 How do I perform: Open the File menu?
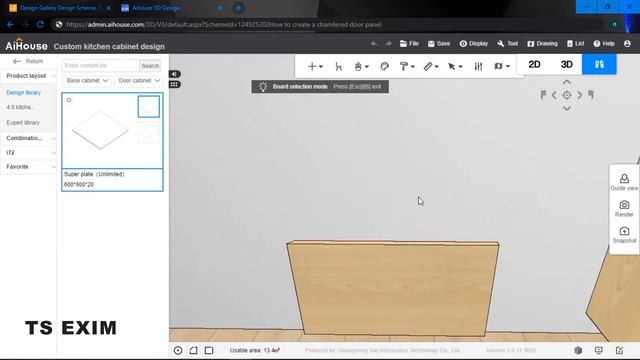pos(409,44)
